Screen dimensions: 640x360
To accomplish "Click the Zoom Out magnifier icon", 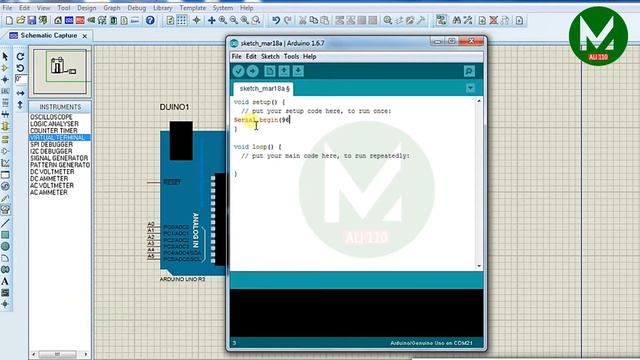I will (x=233, y=20).
